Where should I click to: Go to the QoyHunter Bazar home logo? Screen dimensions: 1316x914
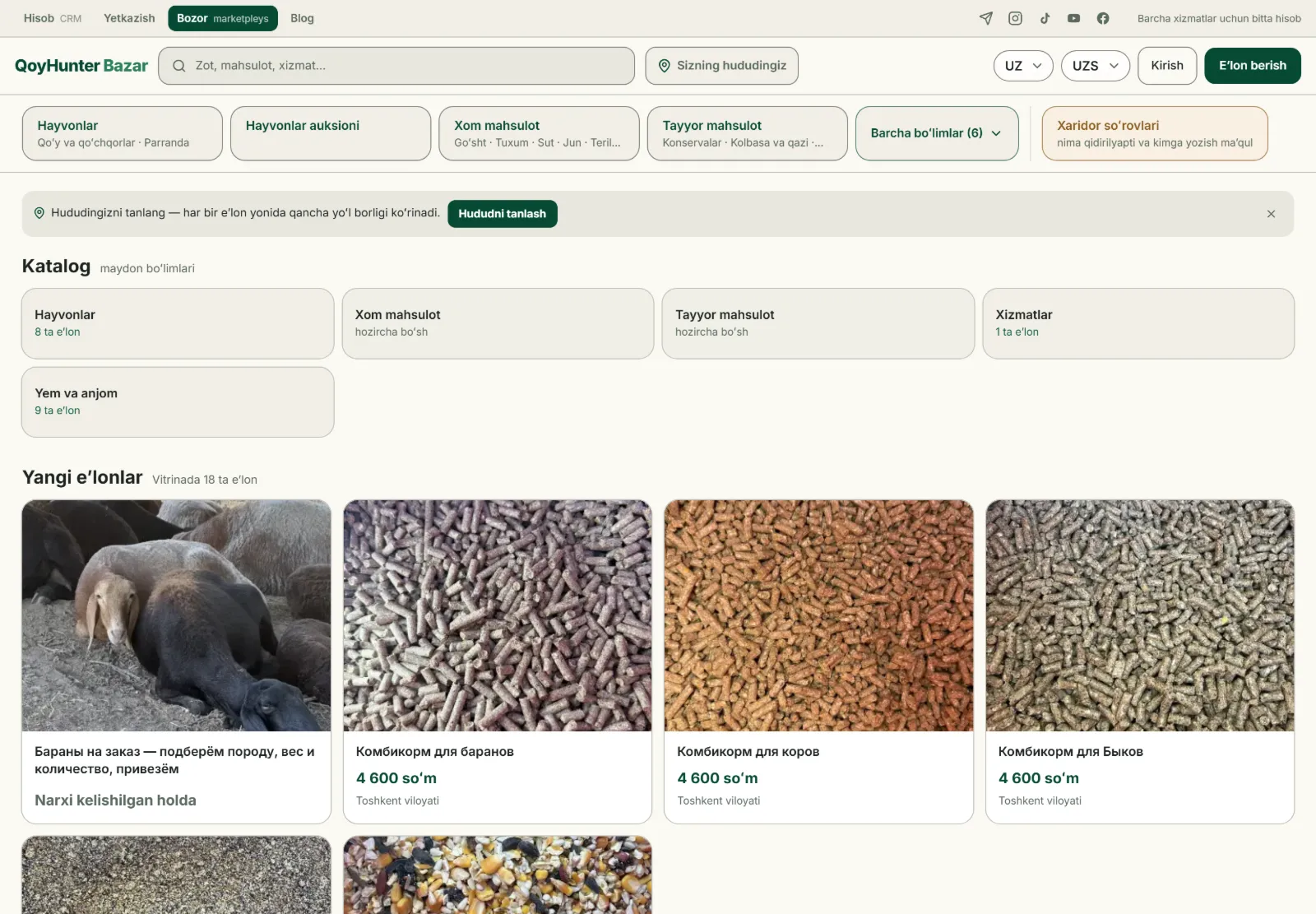pyautogui.click(x=81, y=66)
